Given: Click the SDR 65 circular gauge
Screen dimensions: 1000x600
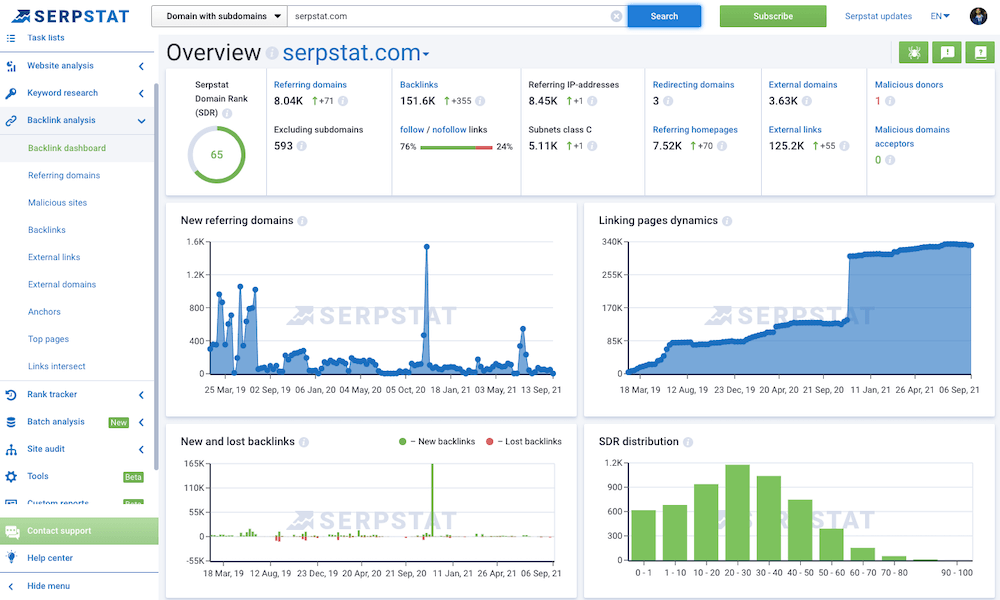Looking at the screenshot, I should coord(217,155).
